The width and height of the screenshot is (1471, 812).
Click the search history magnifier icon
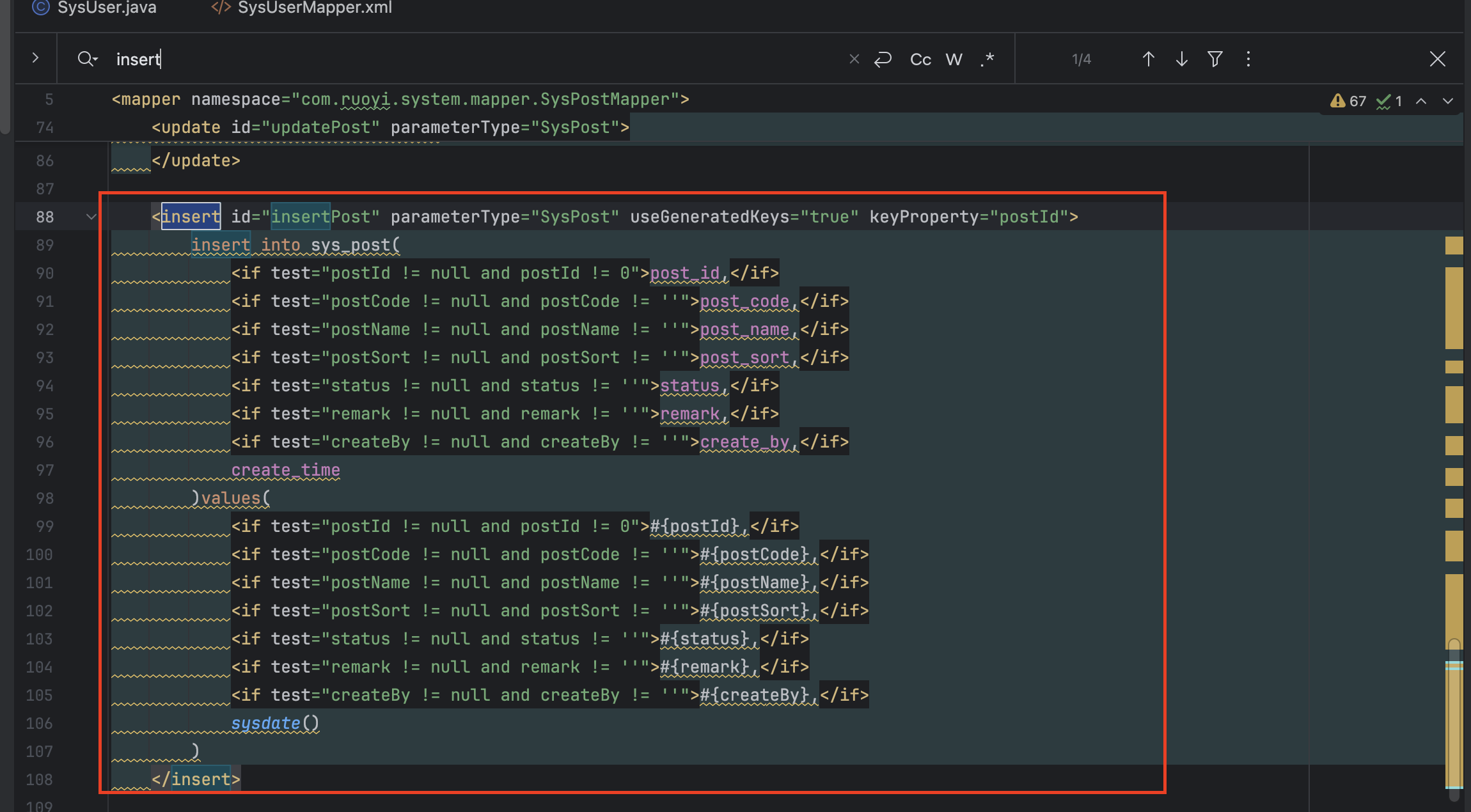coord(87,59)
